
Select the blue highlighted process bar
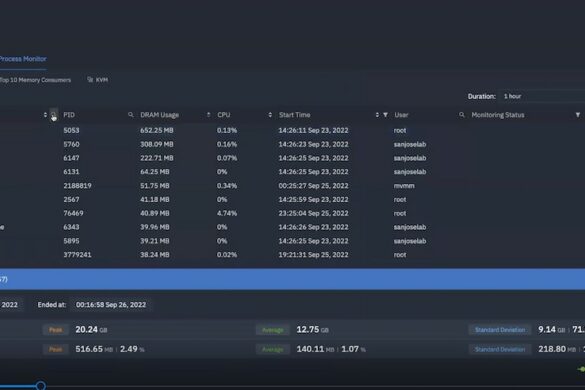pyautogui.click(x=292, y=279)
